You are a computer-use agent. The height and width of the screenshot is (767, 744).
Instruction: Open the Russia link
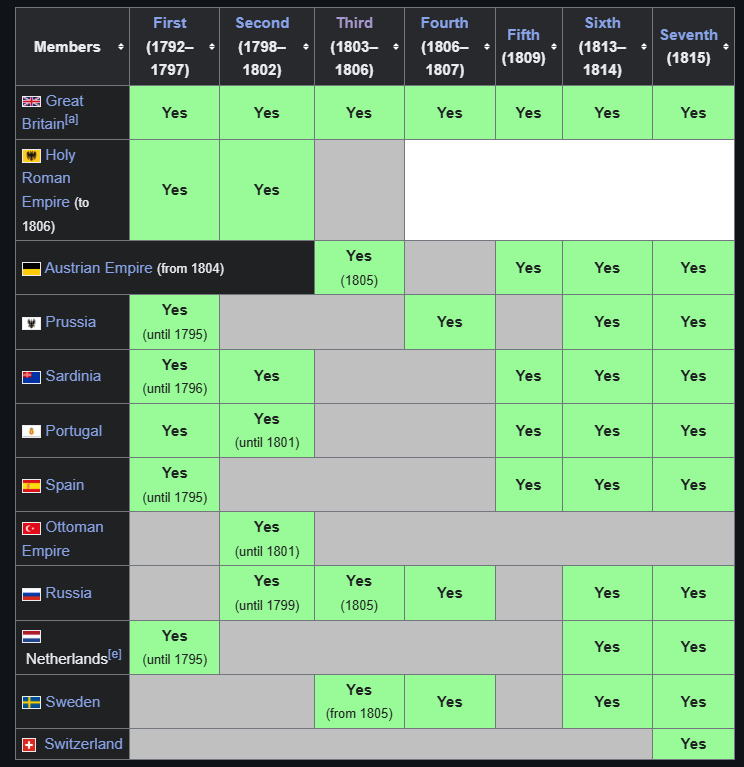68,593
